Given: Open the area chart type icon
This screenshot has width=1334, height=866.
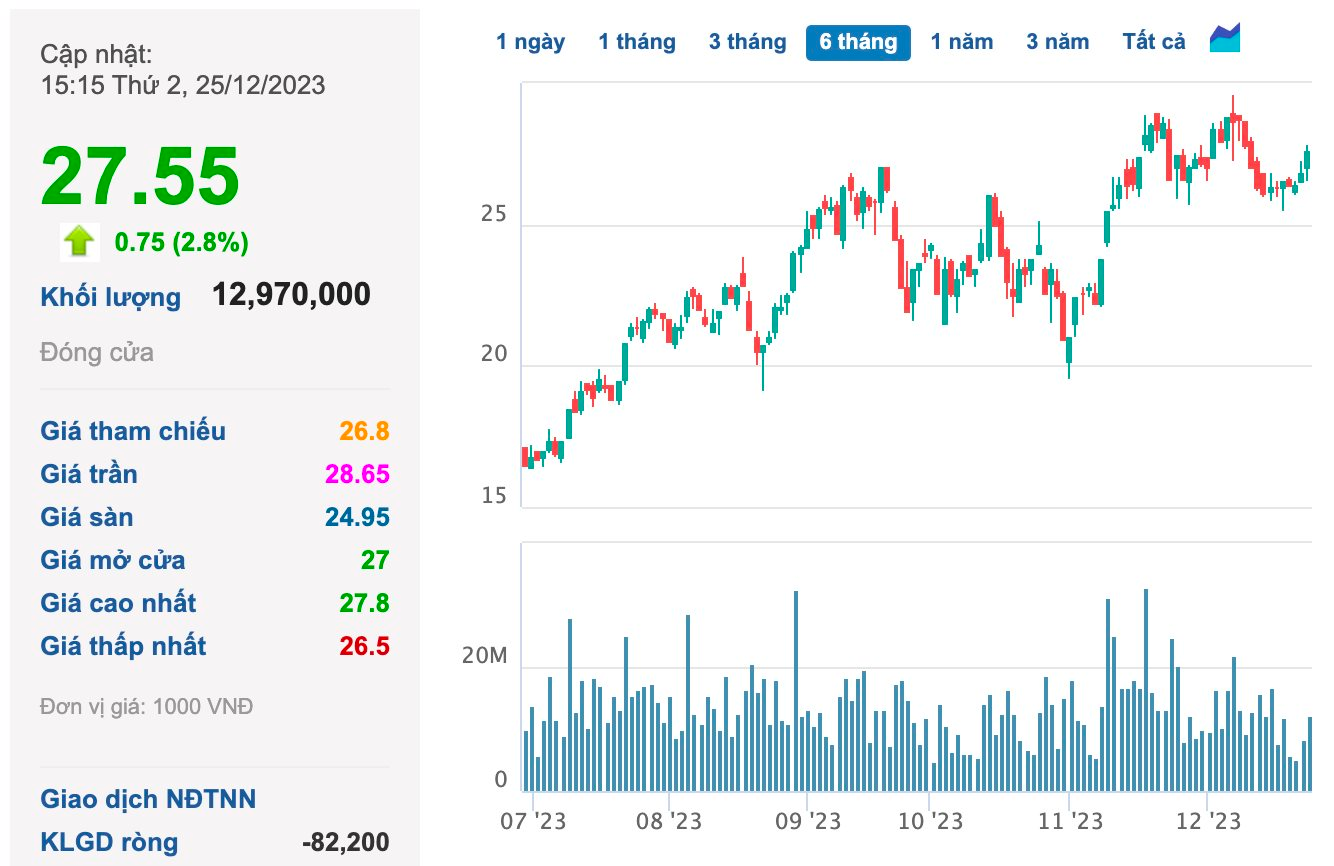Looking at the screenshot, I should (1225, 39).
